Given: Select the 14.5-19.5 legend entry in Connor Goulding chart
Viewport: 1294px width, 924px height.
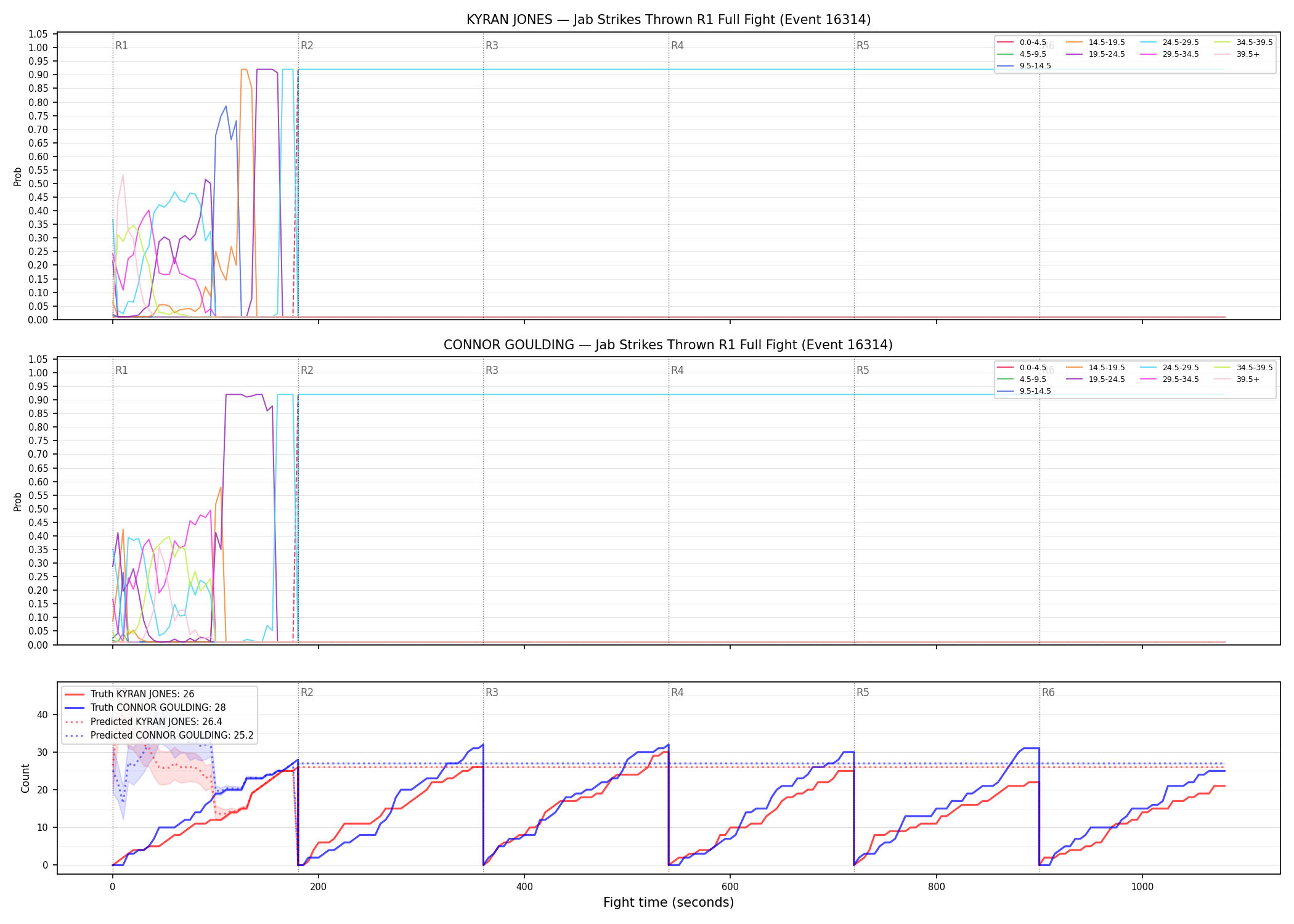Looking at the screenshot, I should click(1095, 368).
